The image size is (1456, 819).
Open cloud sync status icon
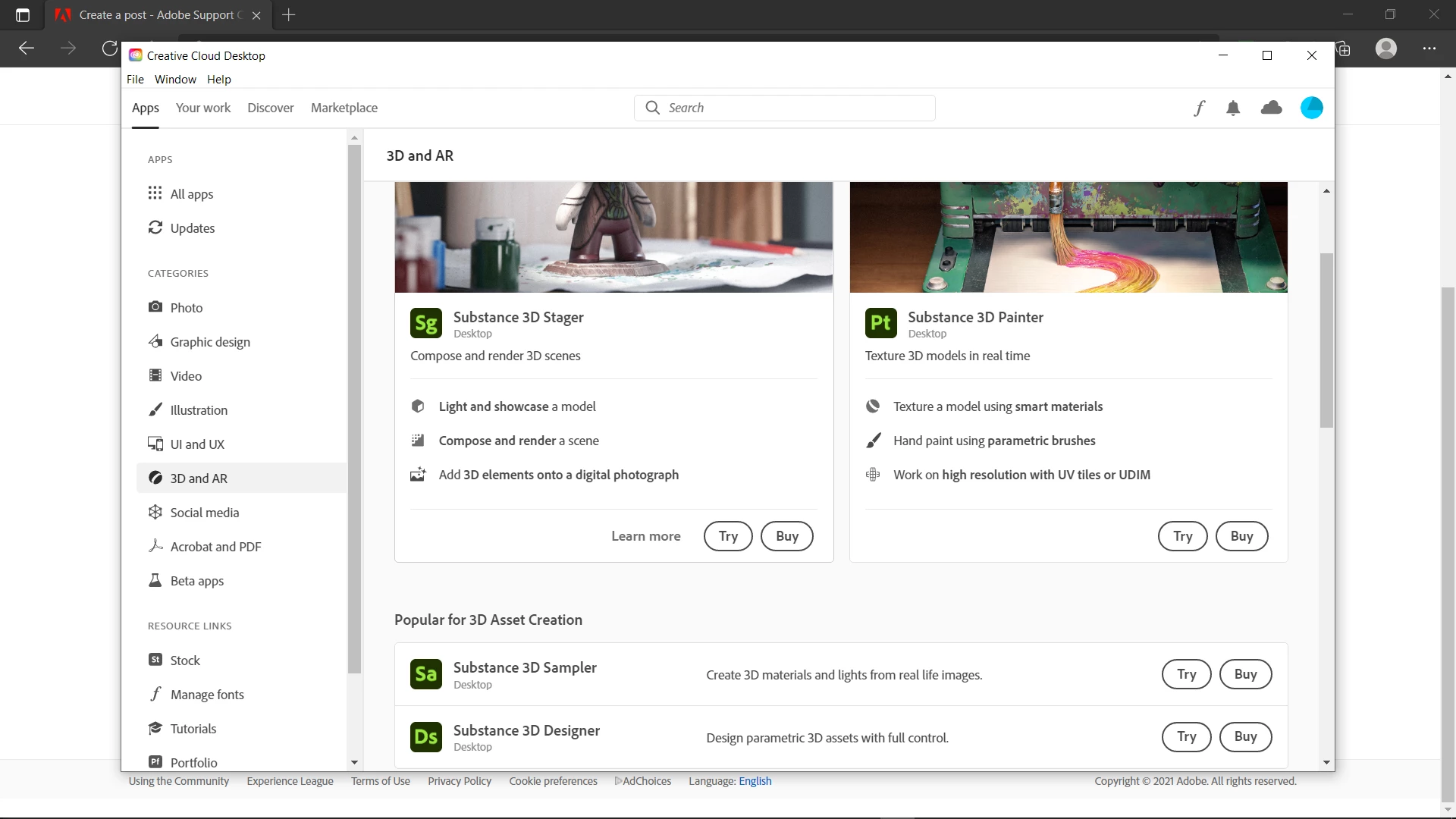pyautogui.click(x=1271, y=108)
